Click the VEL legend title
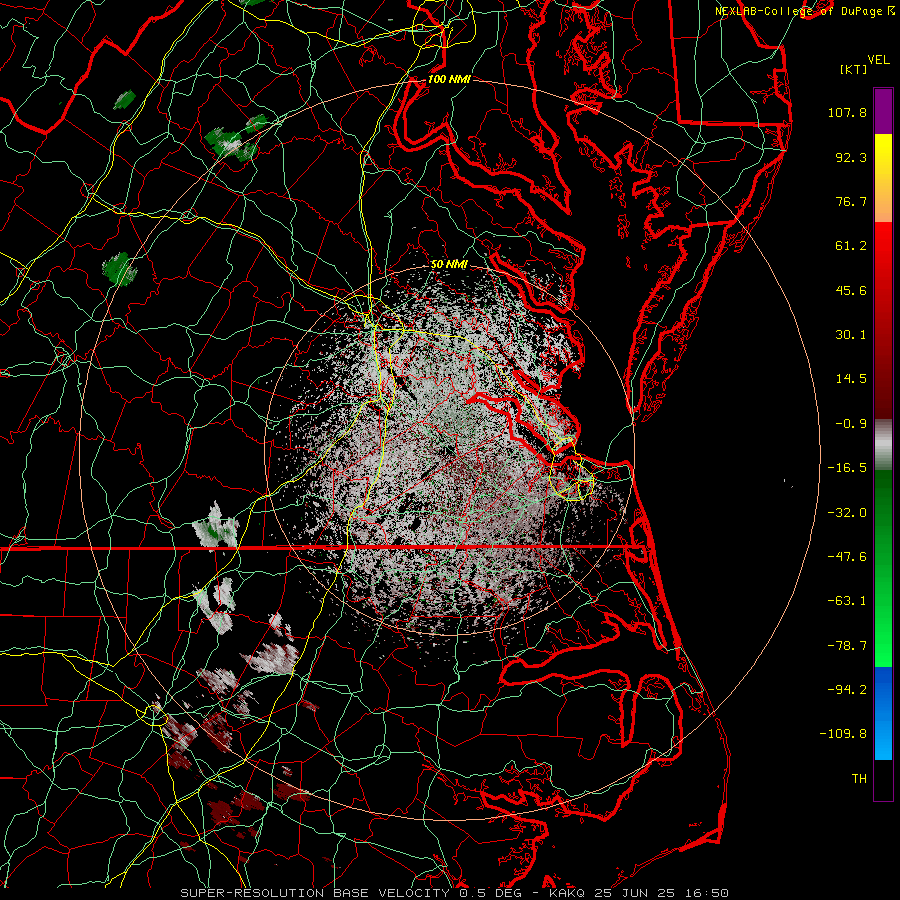 click(878, 60)
